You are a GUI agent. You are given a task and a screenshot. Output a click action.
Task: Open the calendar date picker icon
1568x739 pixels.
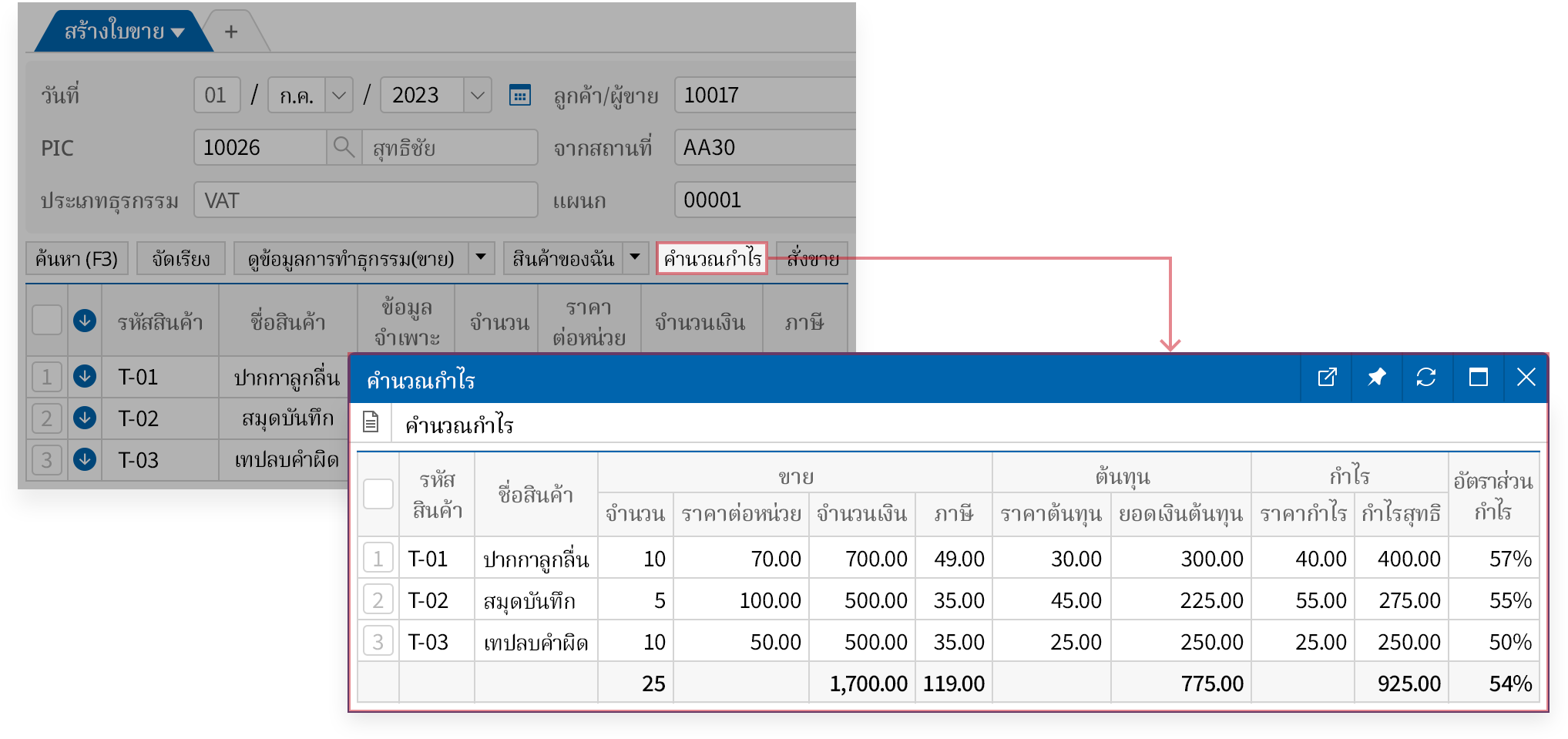(x=520, y=96)
